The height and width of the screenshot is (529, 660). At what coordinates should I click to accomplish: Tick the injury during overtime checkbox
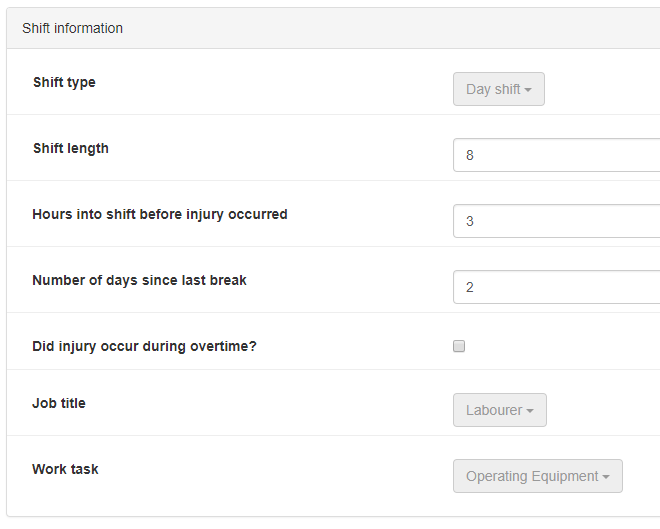(459, 346)
